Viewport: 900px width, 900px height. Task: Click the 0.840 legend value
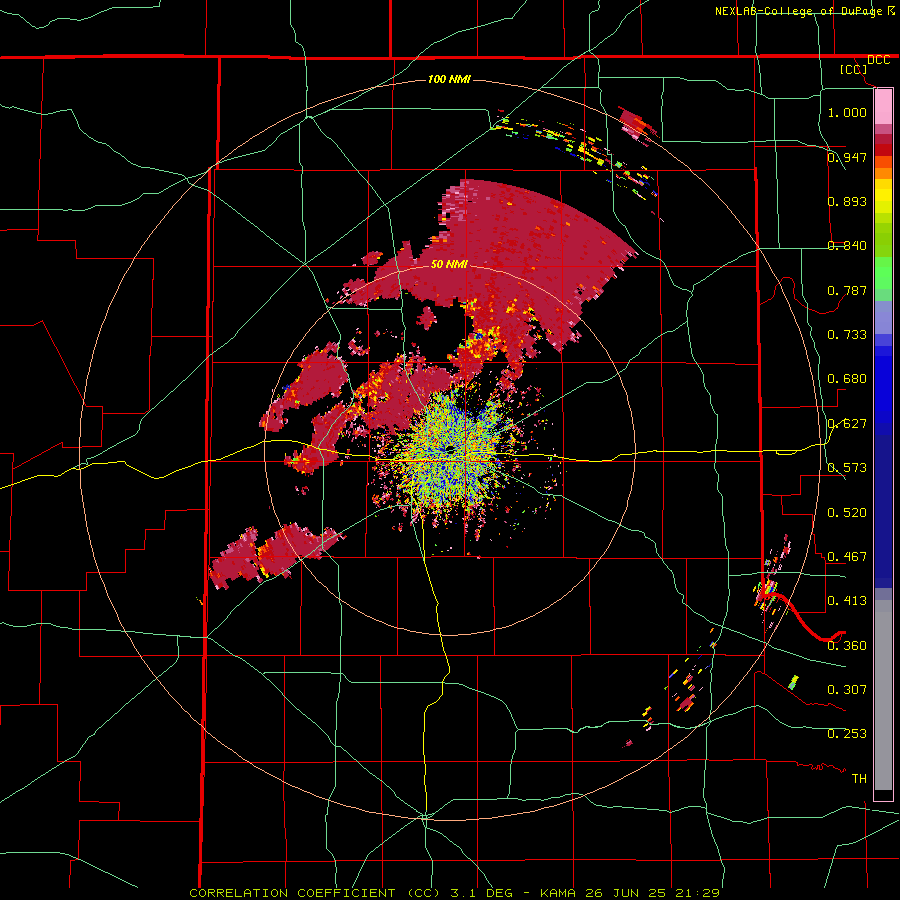click(x=847, y=246)
